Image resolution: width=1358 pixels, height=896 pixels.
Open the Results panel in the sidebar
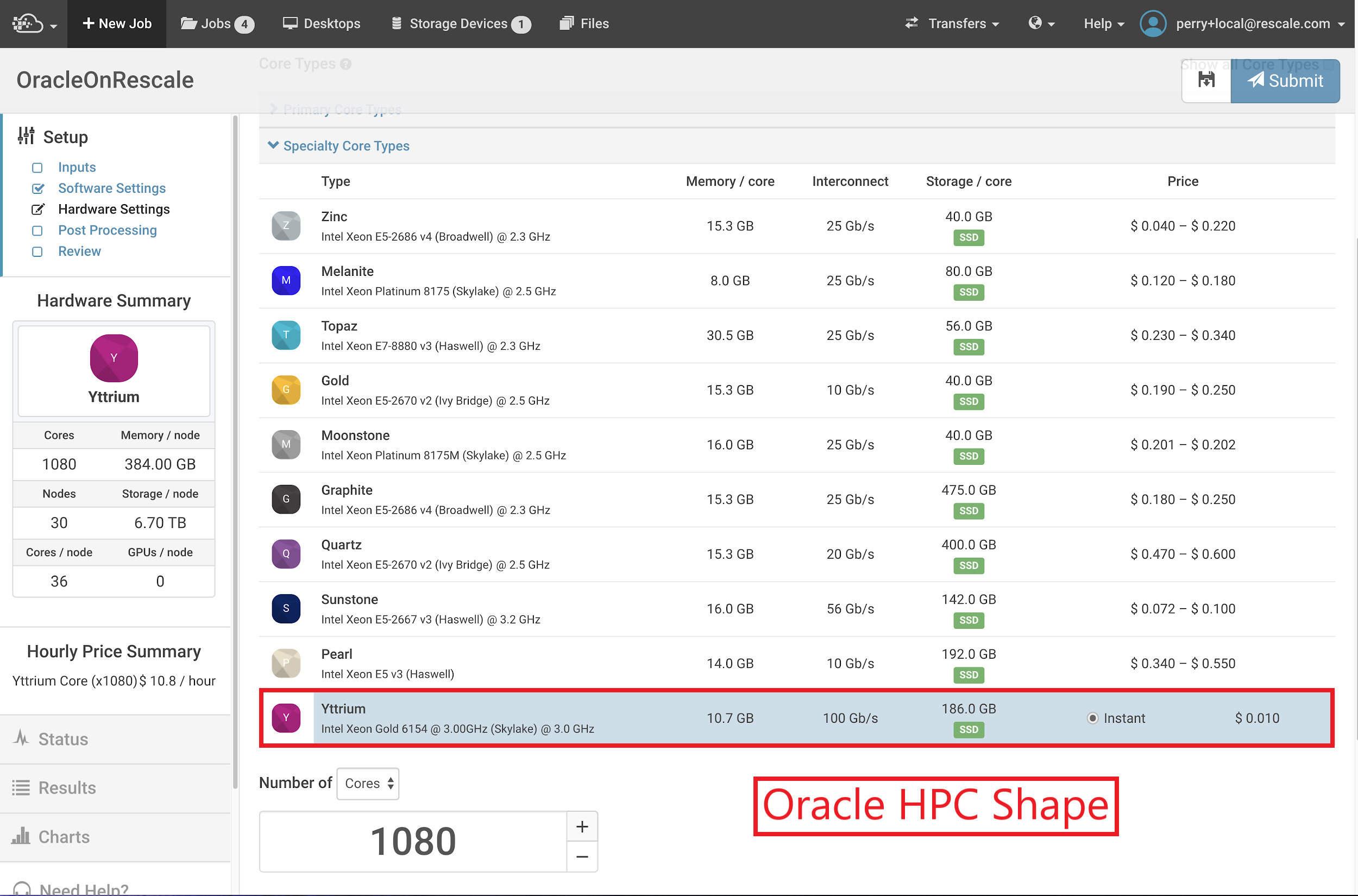pyautogui.click(x=66, y=787)
